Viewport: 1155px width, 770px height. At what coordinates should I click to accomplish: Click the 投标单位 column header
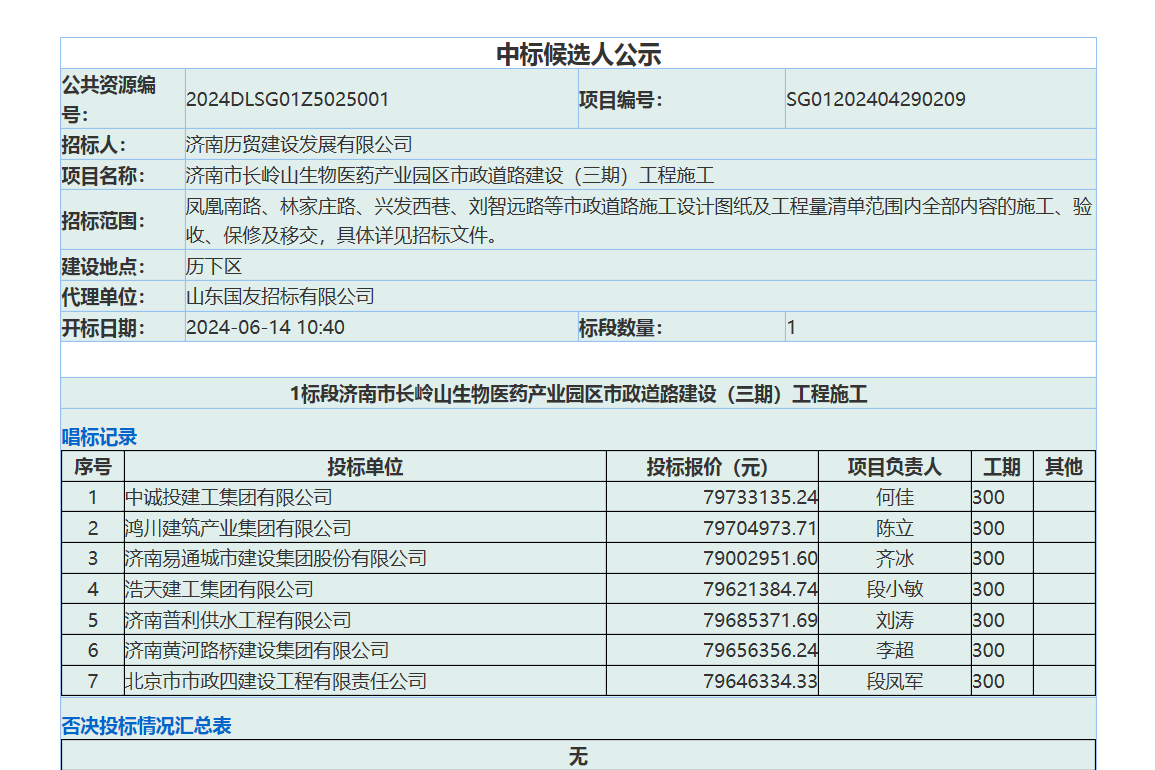(x=365, y=466)
